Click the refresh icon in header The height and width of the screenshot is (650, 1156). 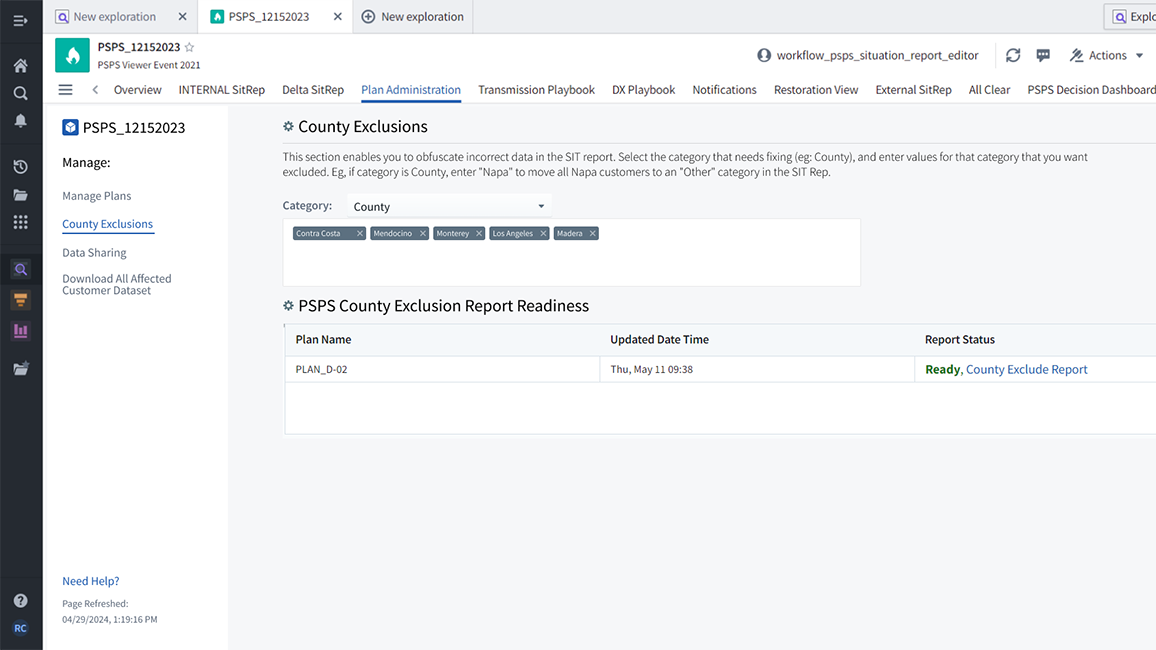click(x=1013, y=56)
